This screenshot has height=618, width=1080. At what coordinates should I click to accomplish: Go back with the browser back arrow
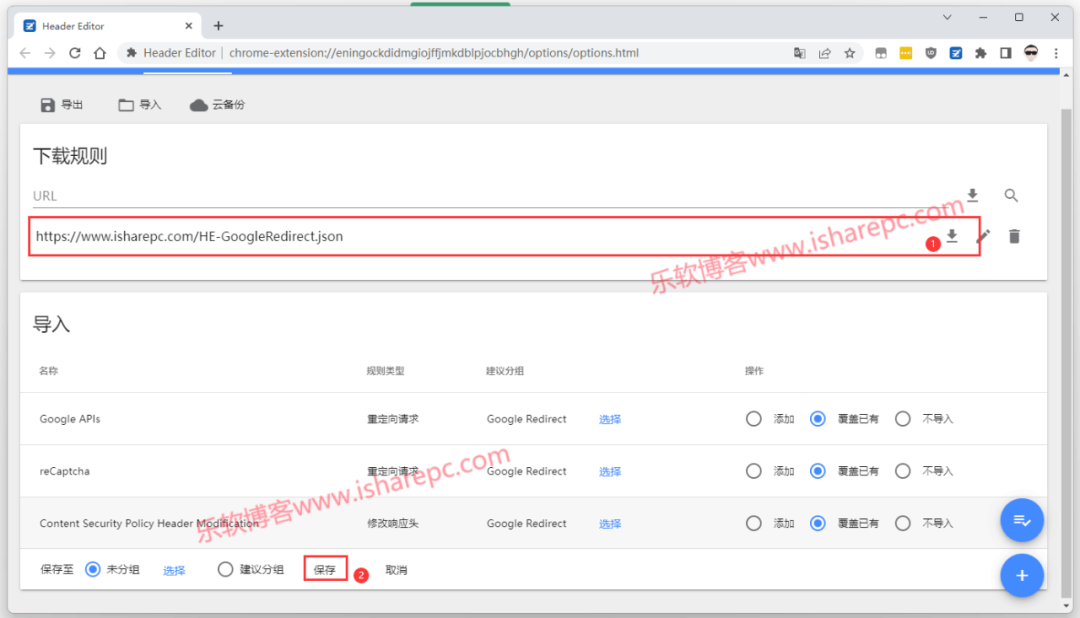pos(25,53)
